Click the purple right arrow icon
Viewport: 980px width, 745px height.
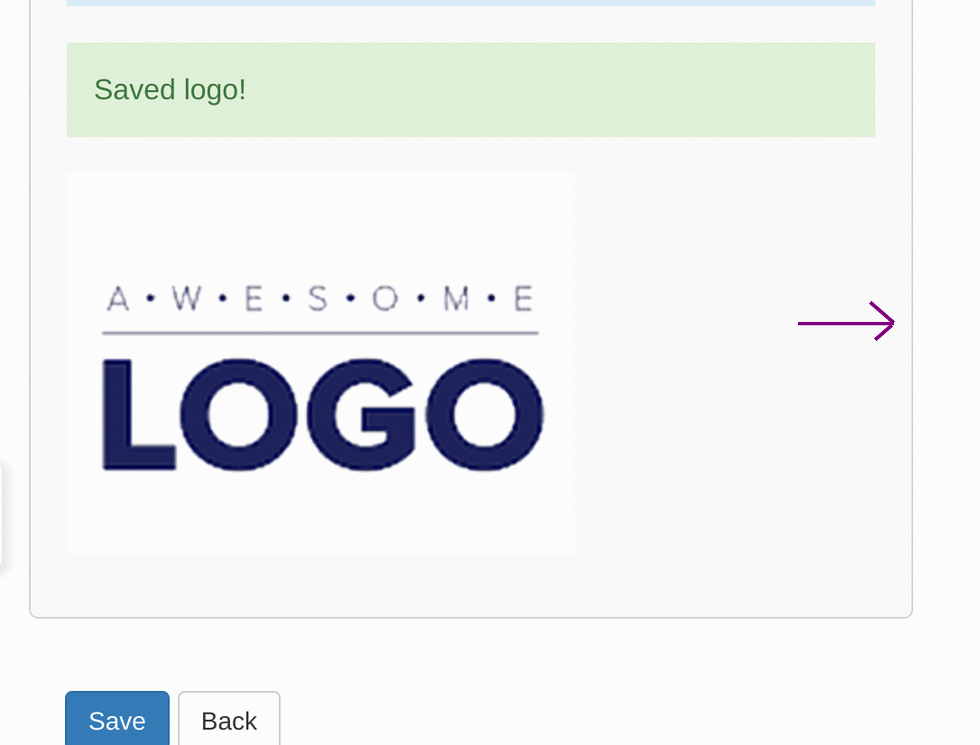(846, 322)
